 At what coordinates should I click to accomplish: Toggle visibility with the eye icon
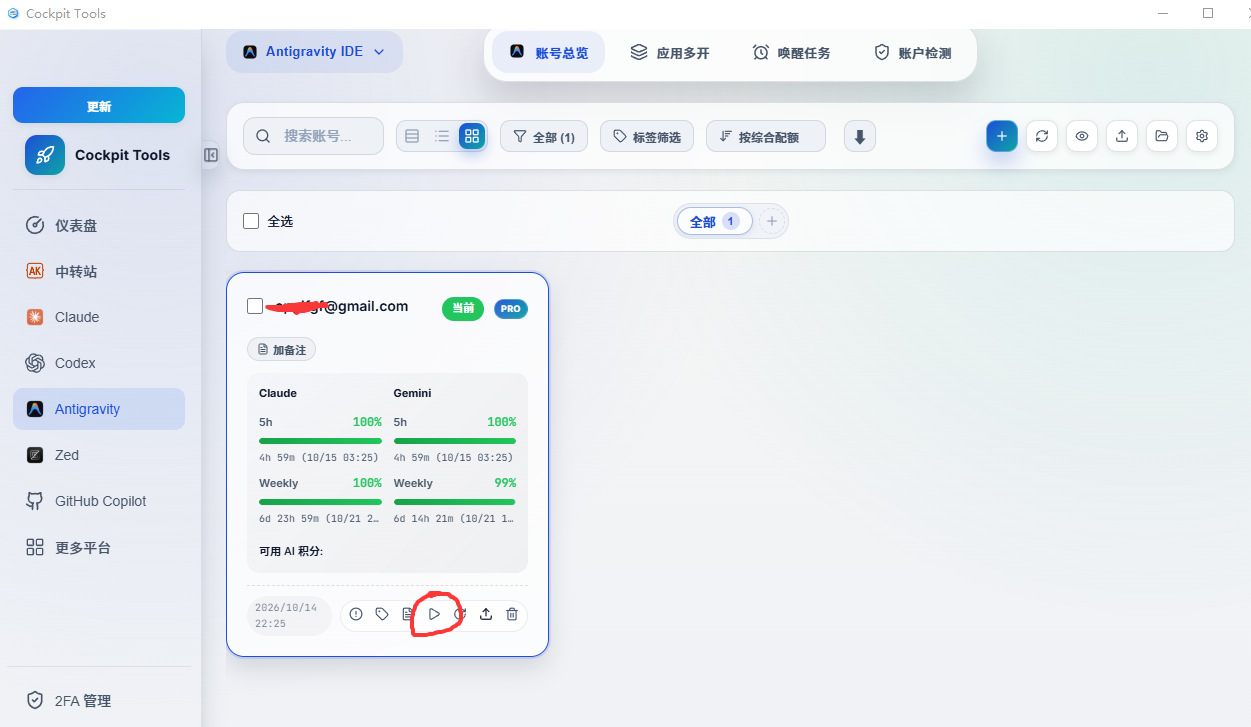click(x=1082, y=136)
